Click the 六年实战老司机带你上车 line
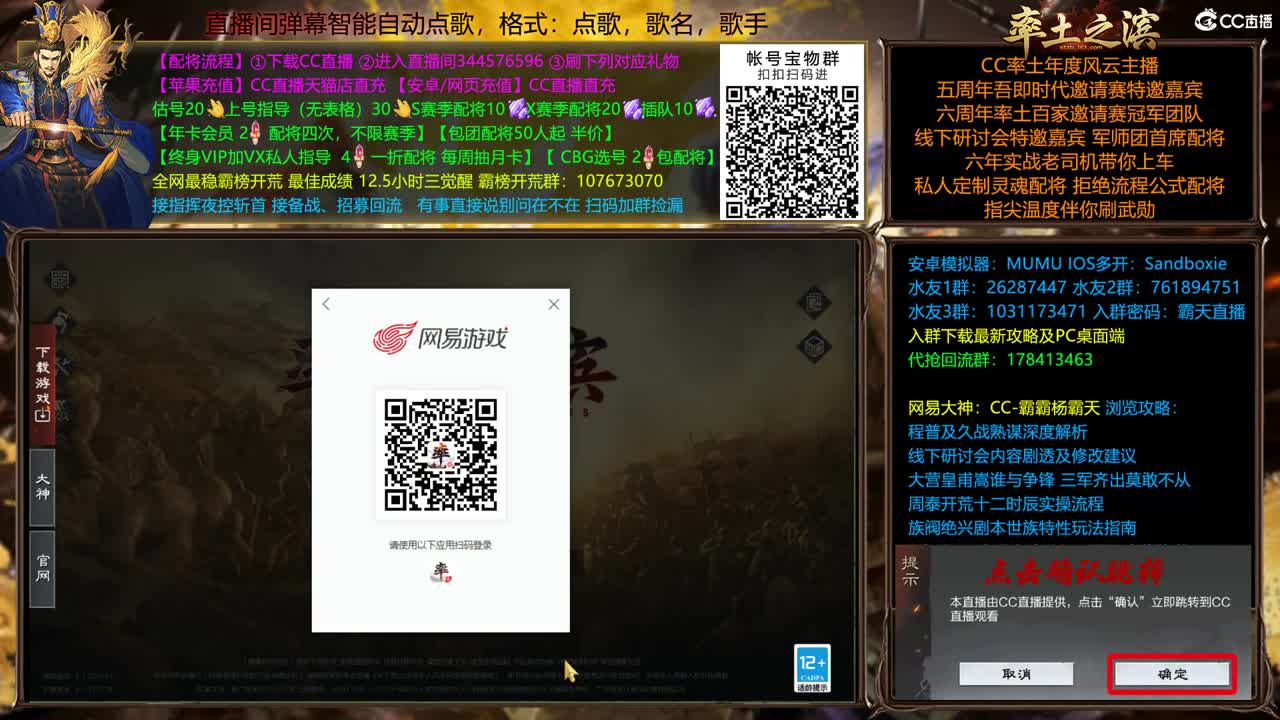Viewport: 1280px width, 720px height. [x=1069, y=162]
